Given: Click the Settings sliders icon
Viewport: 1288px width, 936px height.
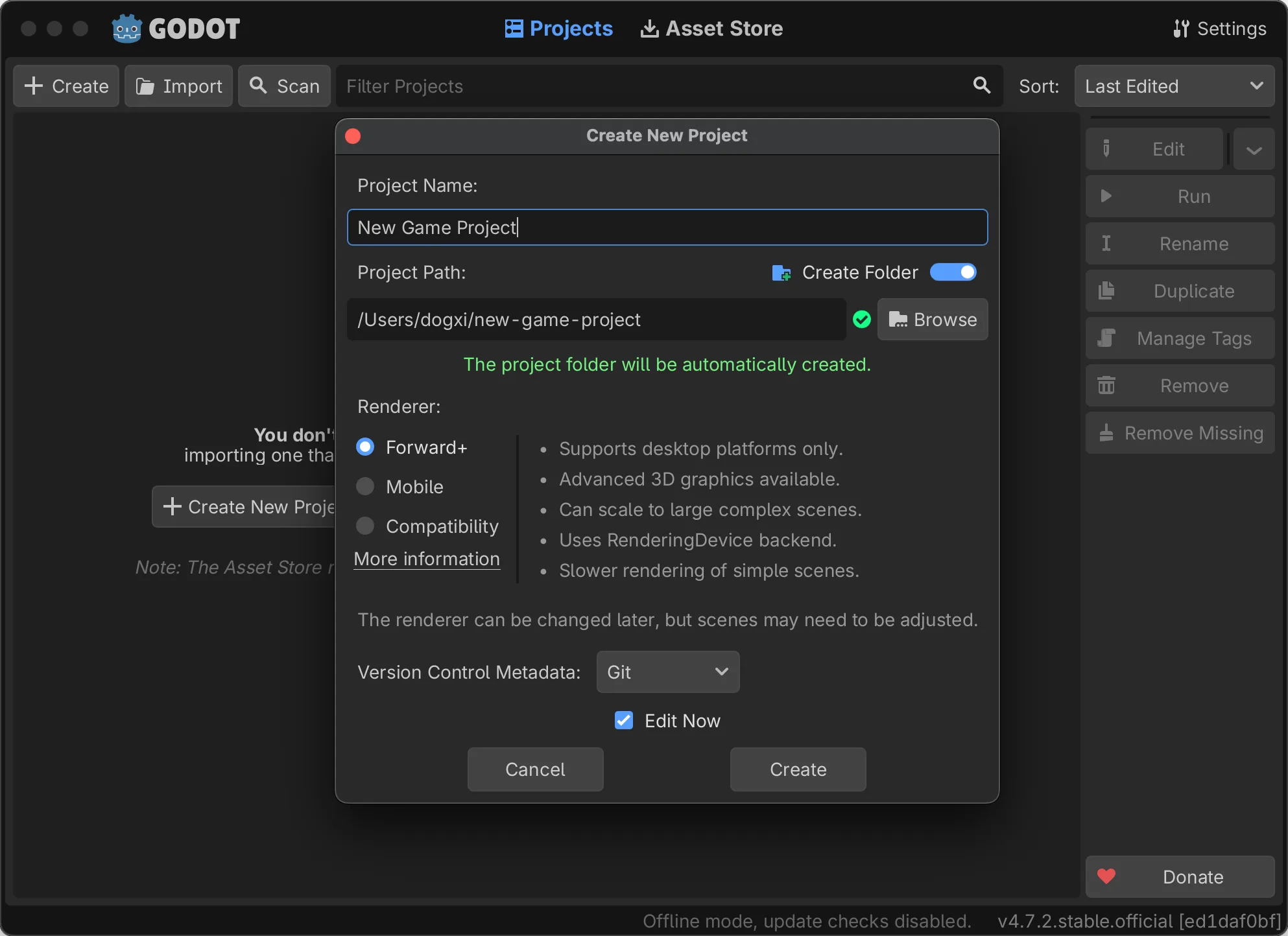Looking at the screenshot, I should 1182,29.
